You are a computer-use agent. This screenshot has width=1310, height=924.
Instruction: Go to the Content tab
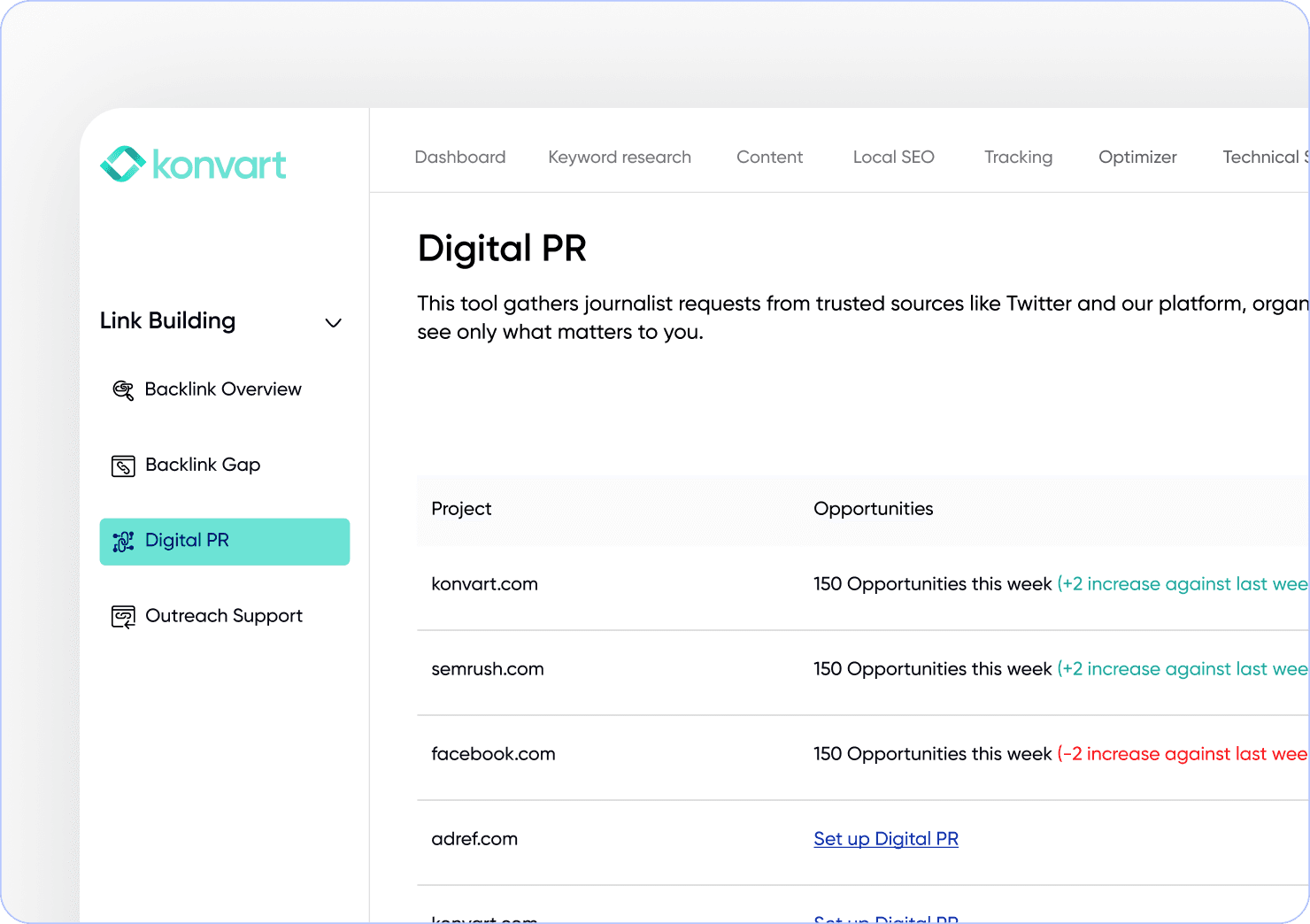[769, 157]
